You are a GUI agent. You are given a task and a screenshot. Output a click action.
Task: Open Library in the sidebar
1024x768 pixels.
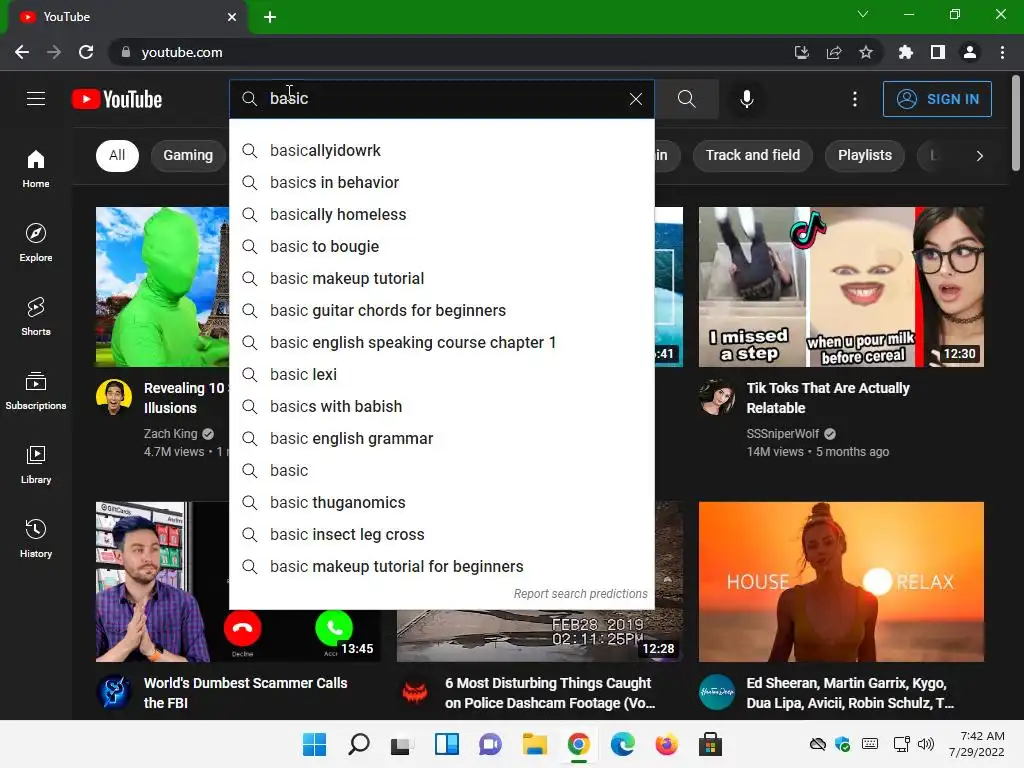pos(36,464)
